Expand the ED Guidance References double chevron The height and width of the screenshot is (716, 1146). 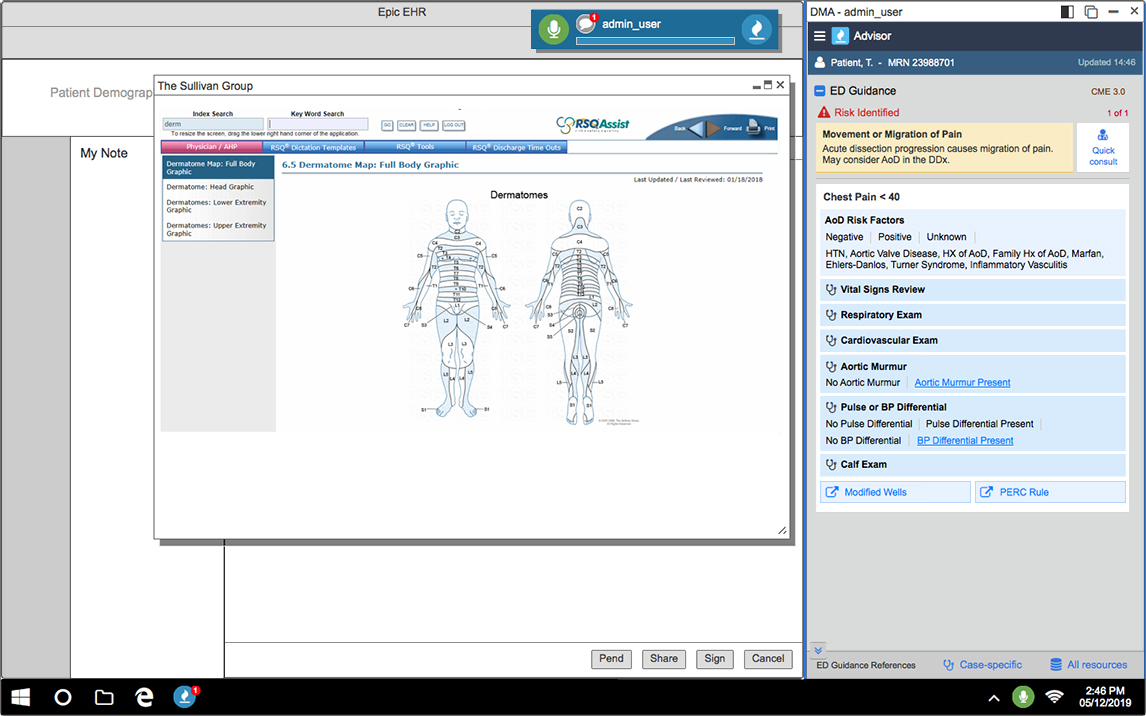click(819, 650)
